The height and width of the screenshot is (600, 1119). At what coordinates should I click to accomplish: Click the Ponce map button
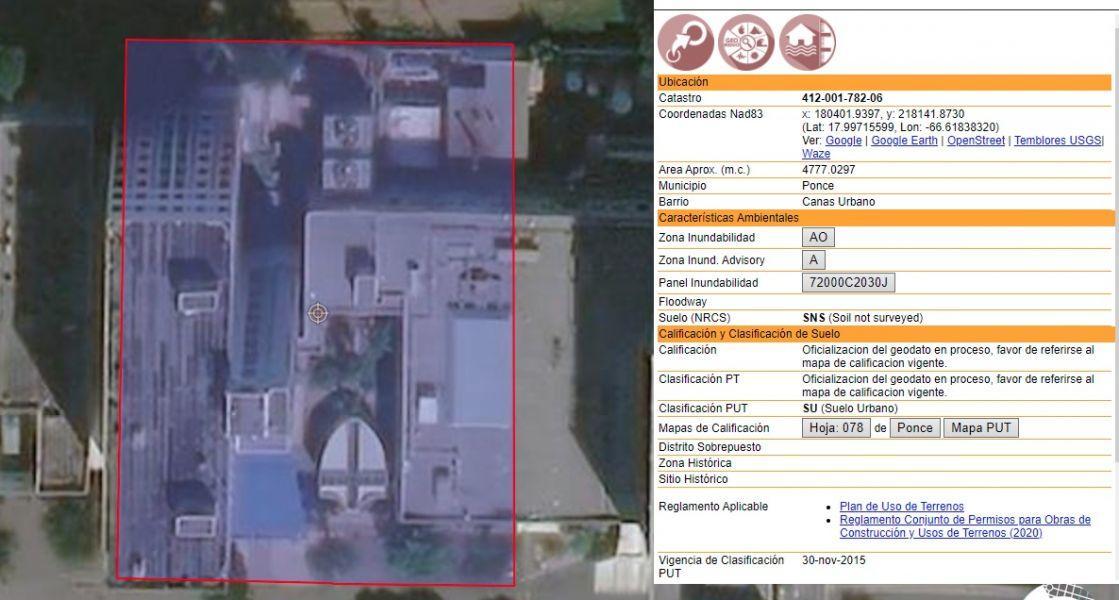coord(915,428)
